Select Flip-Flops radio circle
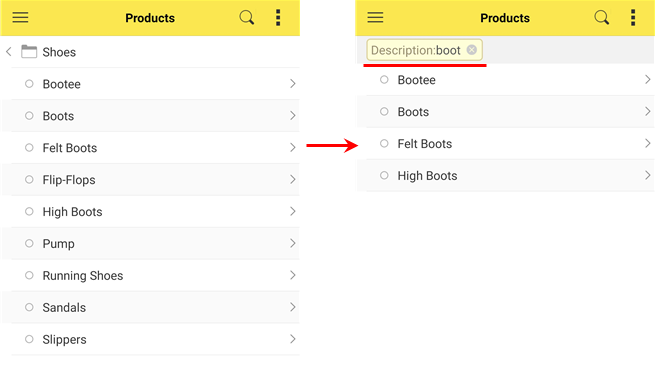Viewport: 655px width, 379px height. pos(29,180)
